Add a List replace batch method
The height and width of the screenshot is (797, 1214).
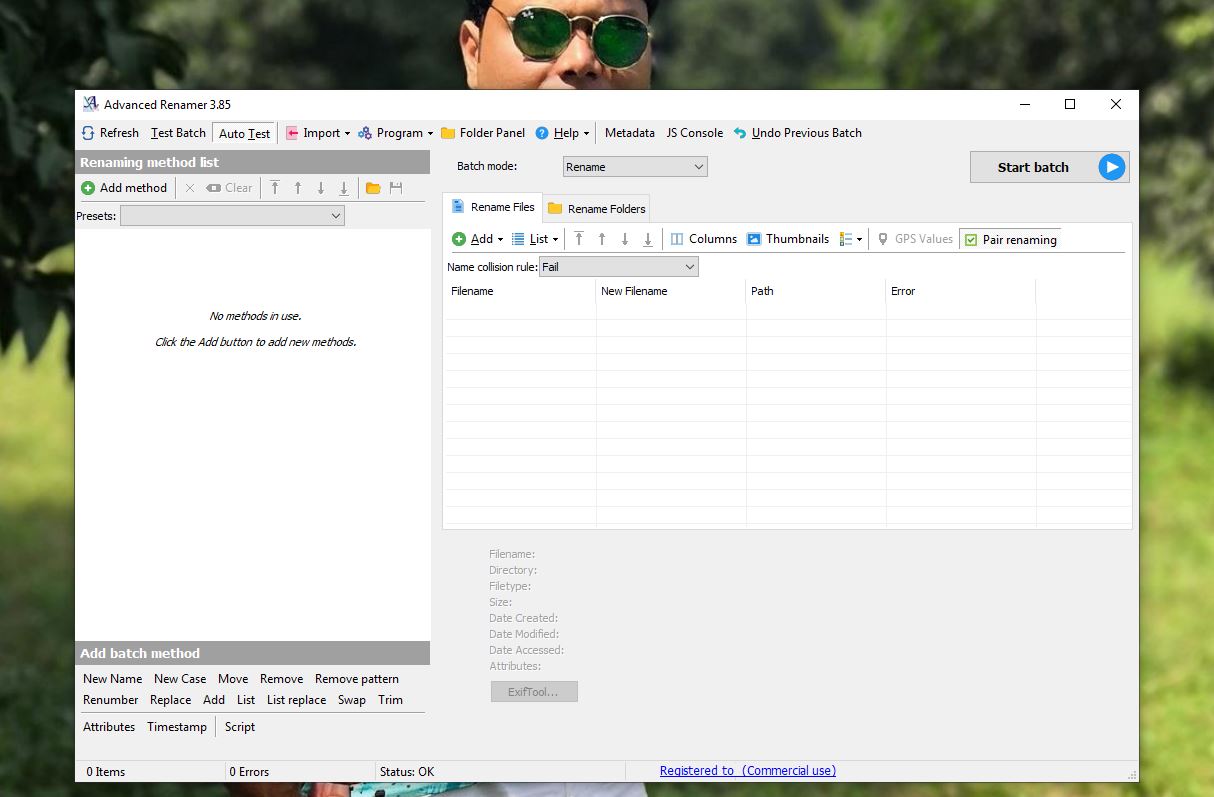[x=297, y=700]
